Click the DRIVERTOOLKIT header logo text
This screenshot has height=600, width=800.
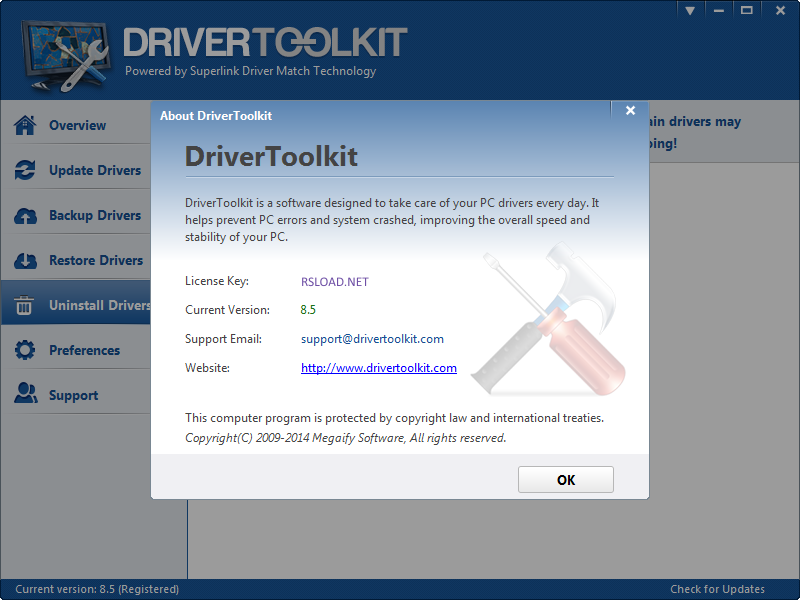265,42
